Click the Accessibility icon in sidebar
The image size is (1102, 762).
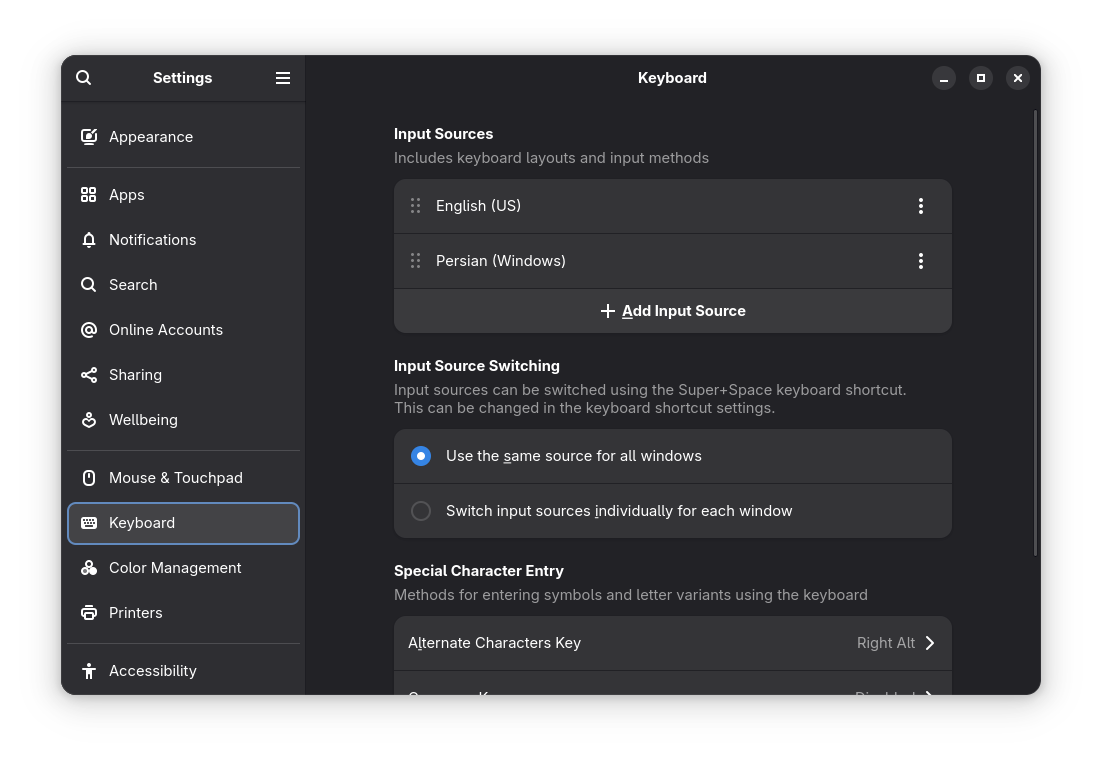click(x=89, y=671)
